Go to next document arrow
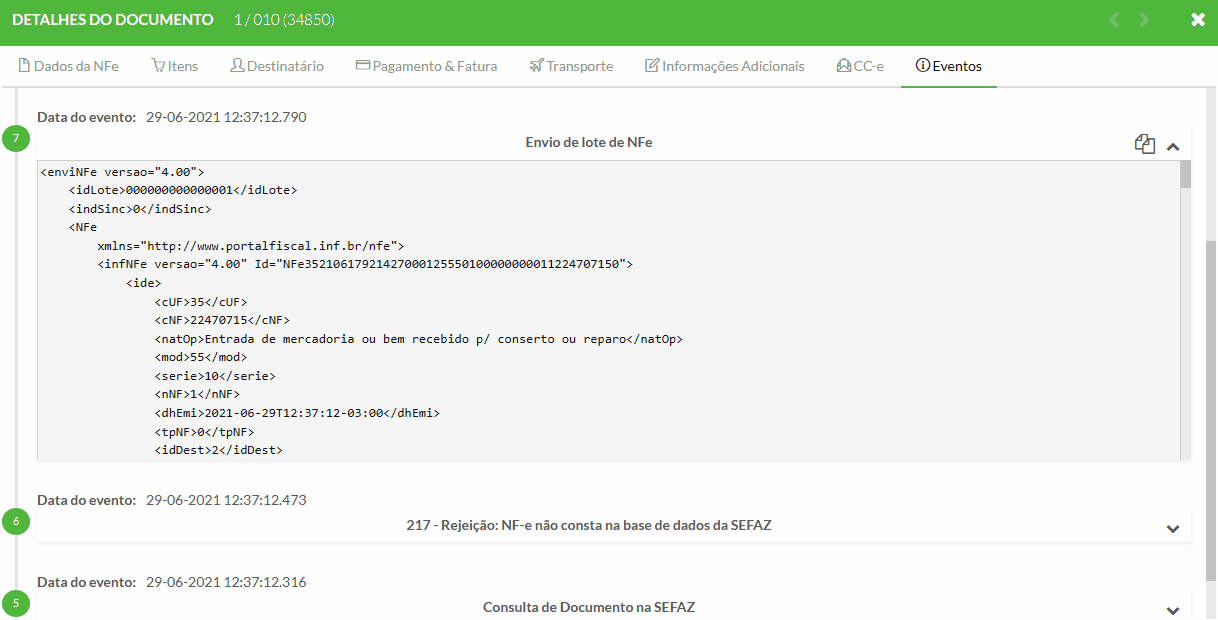This screenshot has height=620, width=1218. (x=1145, y=20)
